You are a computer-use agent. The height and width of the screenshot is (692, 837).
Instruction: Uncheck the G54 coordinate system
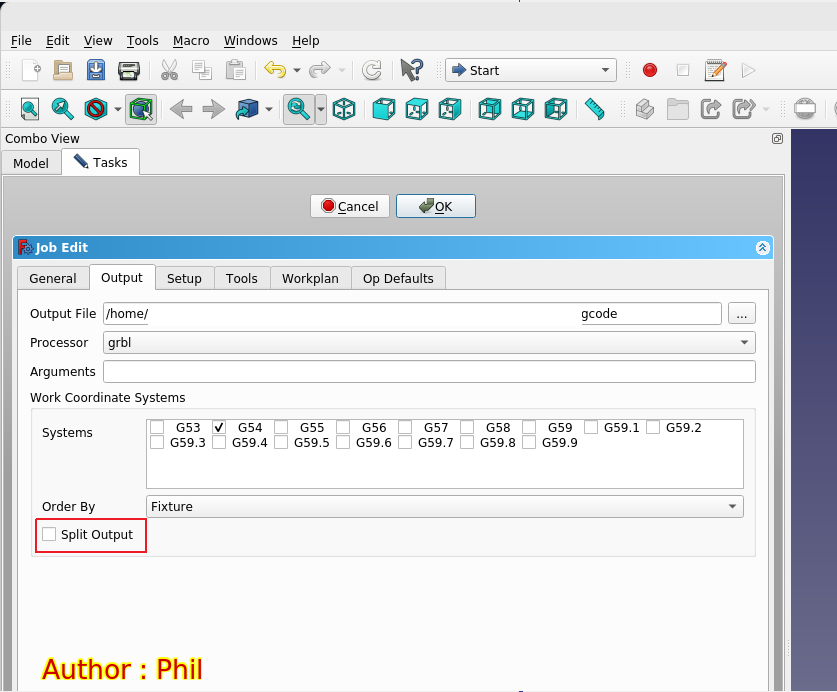coord(219,427)
